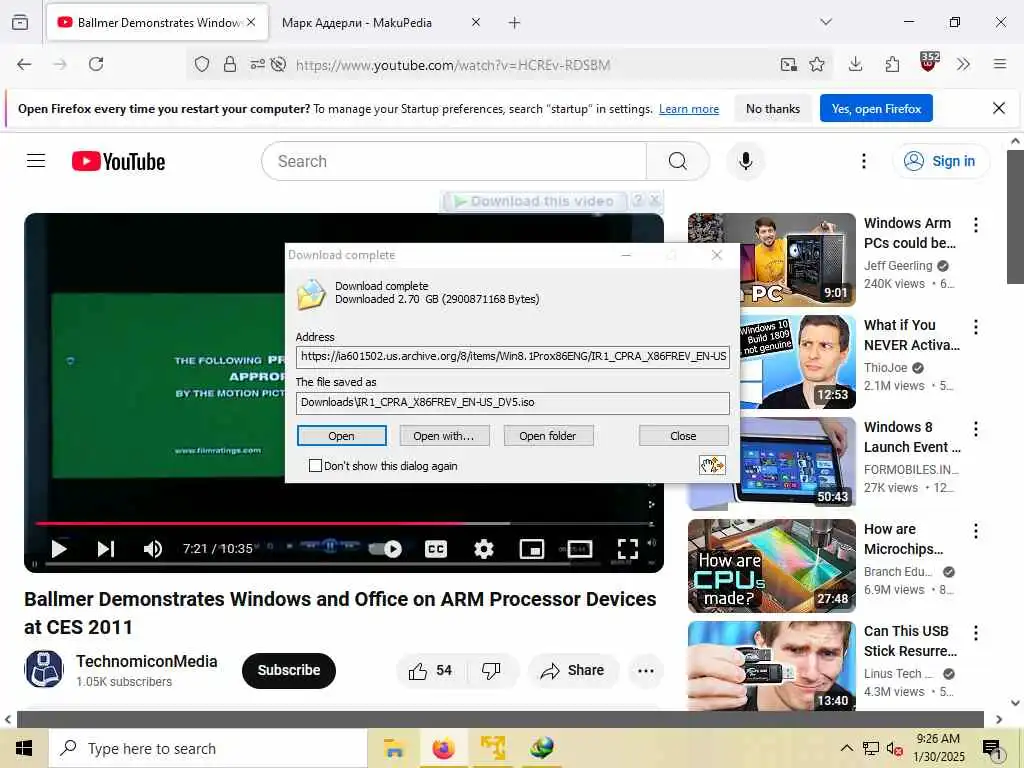Enter fullscreen mode

pyautogui.click(x=628, y=549)
